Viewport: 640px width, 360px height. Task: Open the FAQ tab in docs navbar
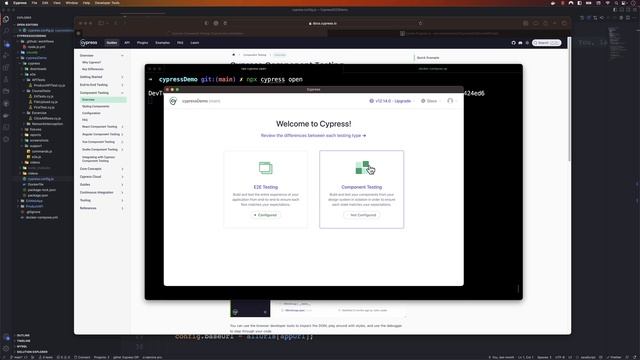180,42
